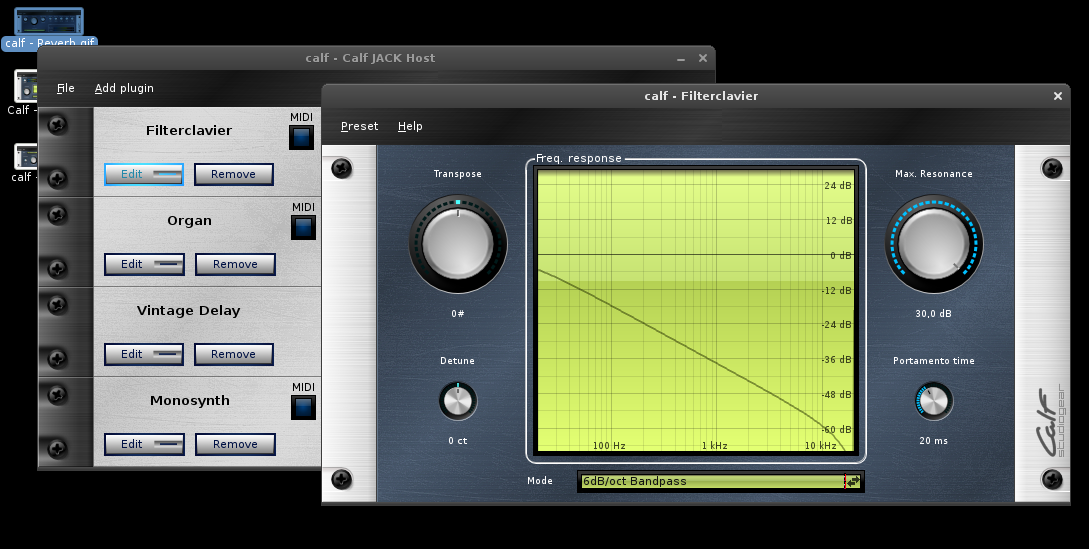Viewport: 1089px width, 549px height.
Task: Click the Monosynth title in plugin rack
Action: tap(190, 401)
